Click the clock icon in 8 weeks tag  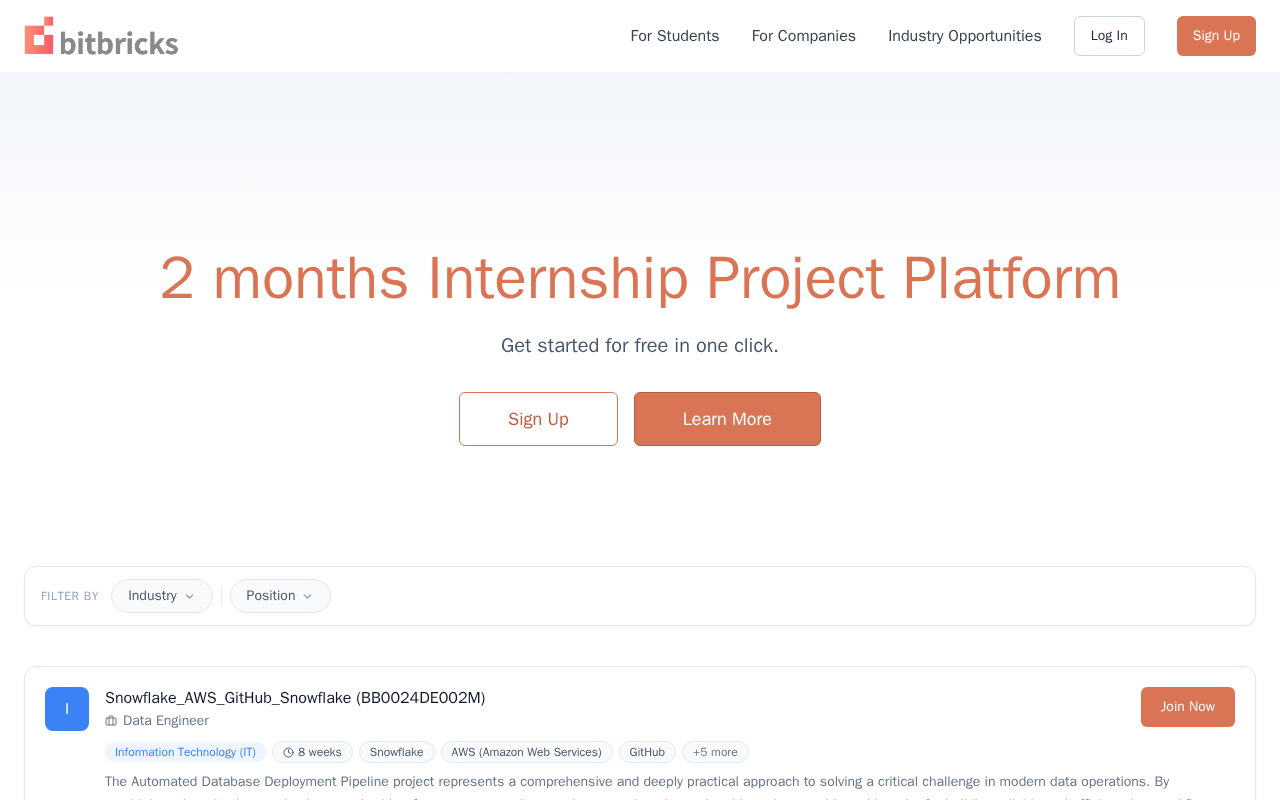288,753
